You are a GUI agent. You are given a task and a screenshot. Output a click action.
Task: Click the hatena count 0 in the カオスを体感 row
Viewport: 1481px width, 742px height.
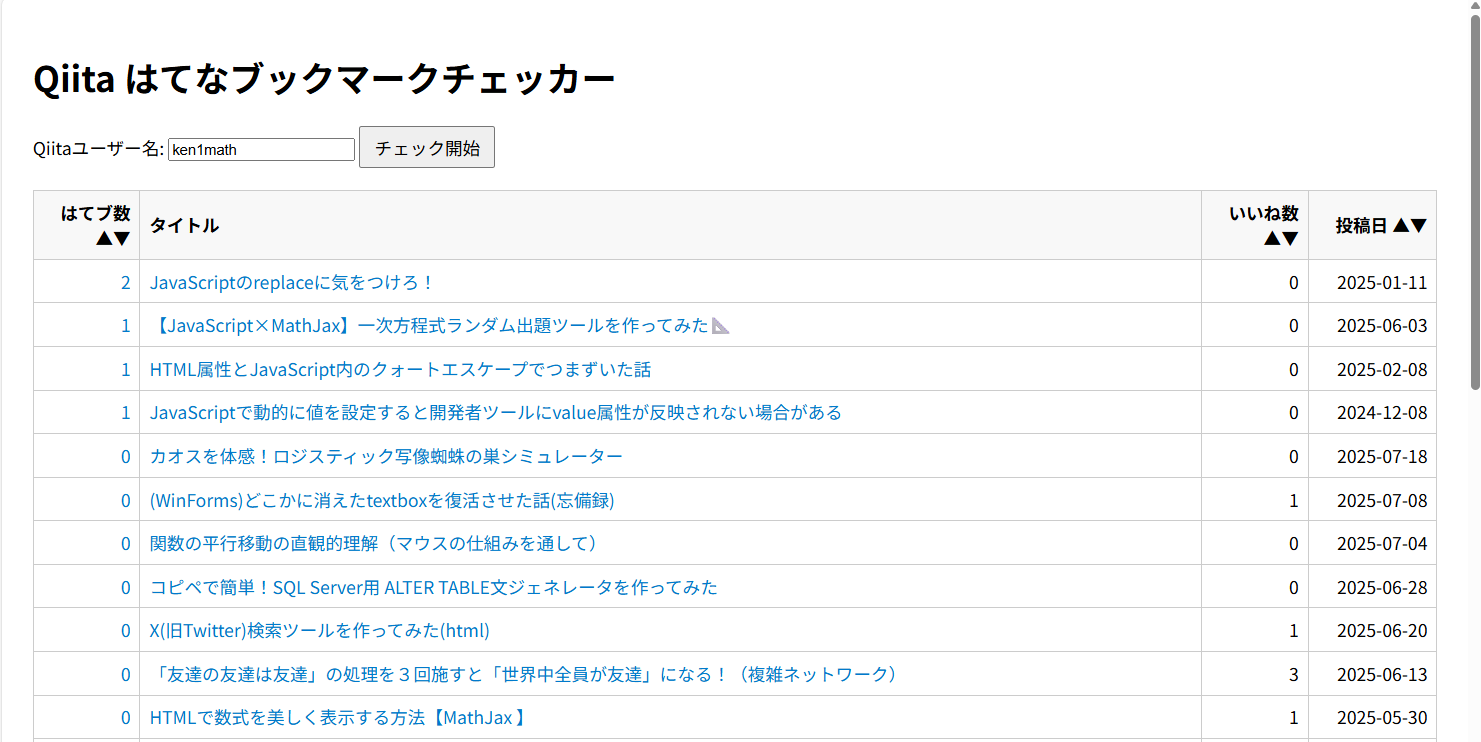click(126, 457)
